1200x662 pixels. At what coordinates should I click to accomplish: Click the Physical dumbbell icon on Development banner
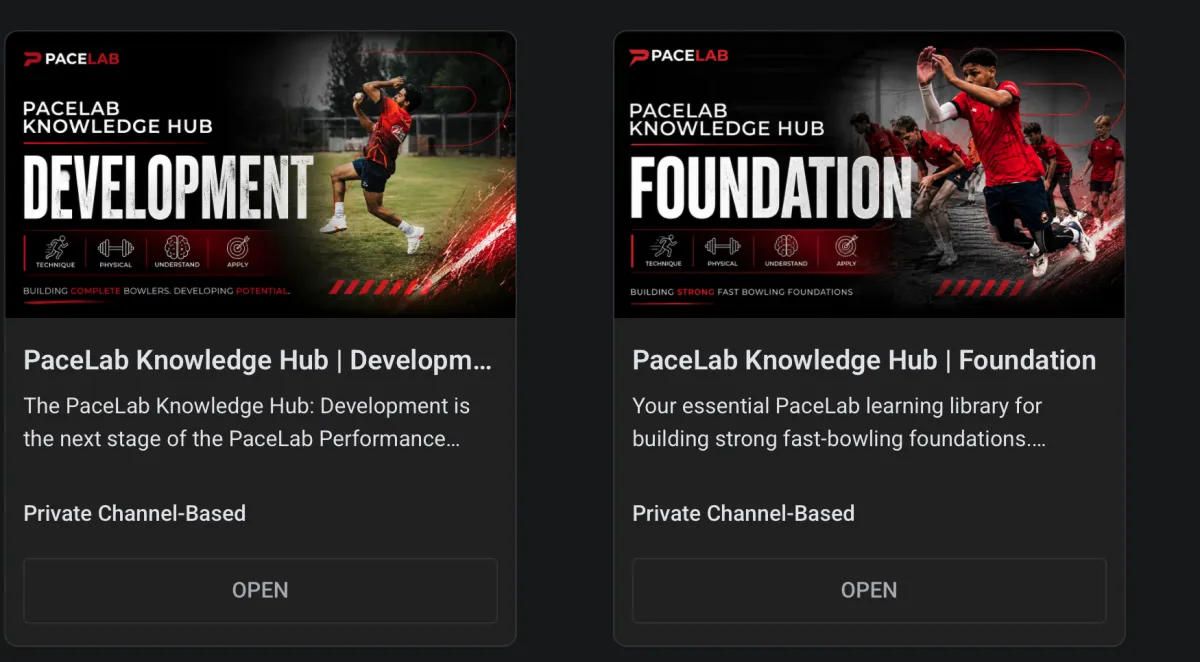click(x=116, y=247)
